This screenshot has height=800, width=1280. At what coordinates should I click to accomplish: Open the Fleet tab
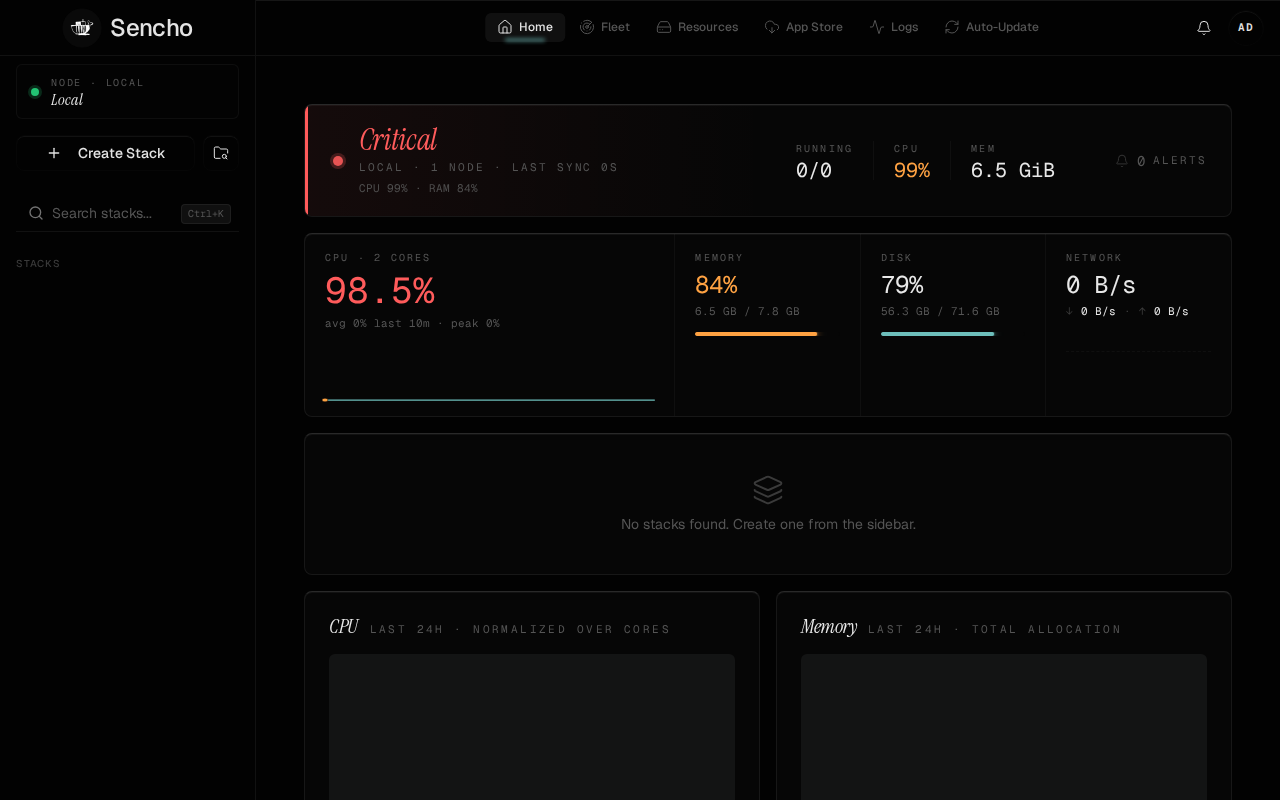(x=605, y=27)
